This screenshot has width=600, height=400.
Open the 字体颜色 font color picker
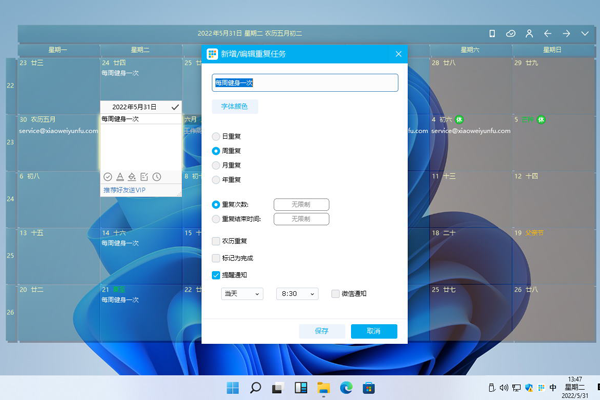point(235,106)
